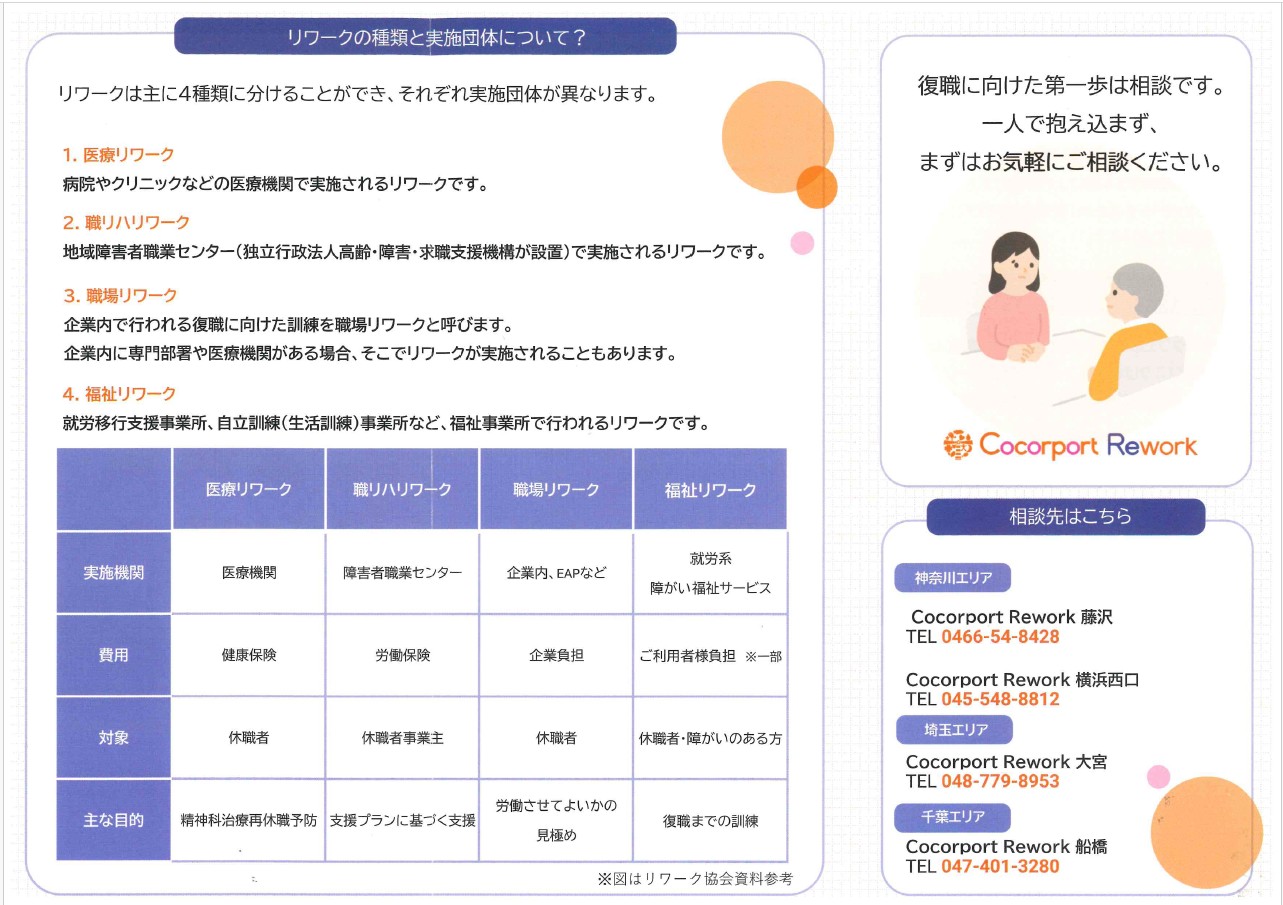Click the Cocorport Rework logo wordmark
The width and height of the screenshot is (1283, 905).
(x=1088, y=445)
